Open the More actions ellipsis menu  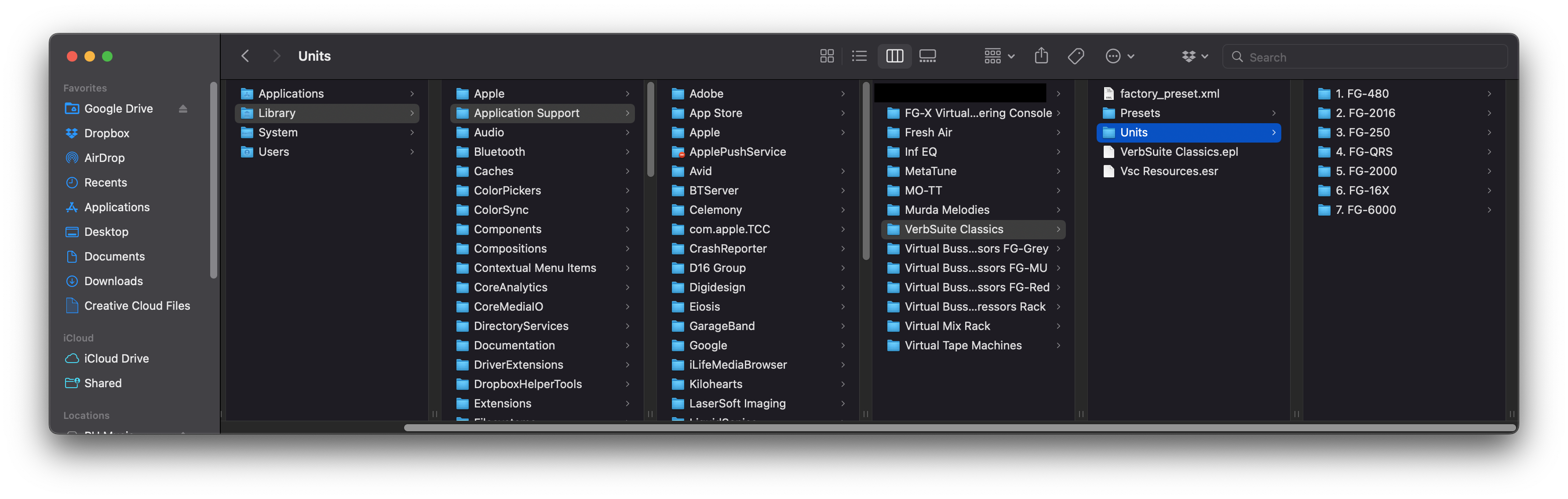[1119, 56]
